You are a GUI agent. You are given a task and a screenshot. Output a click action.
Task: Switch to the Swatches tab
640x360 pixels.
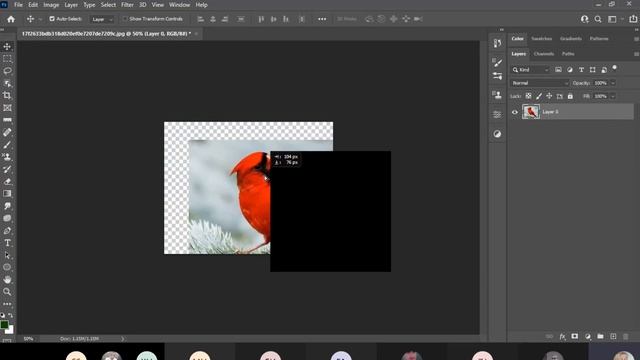[541, 38]
